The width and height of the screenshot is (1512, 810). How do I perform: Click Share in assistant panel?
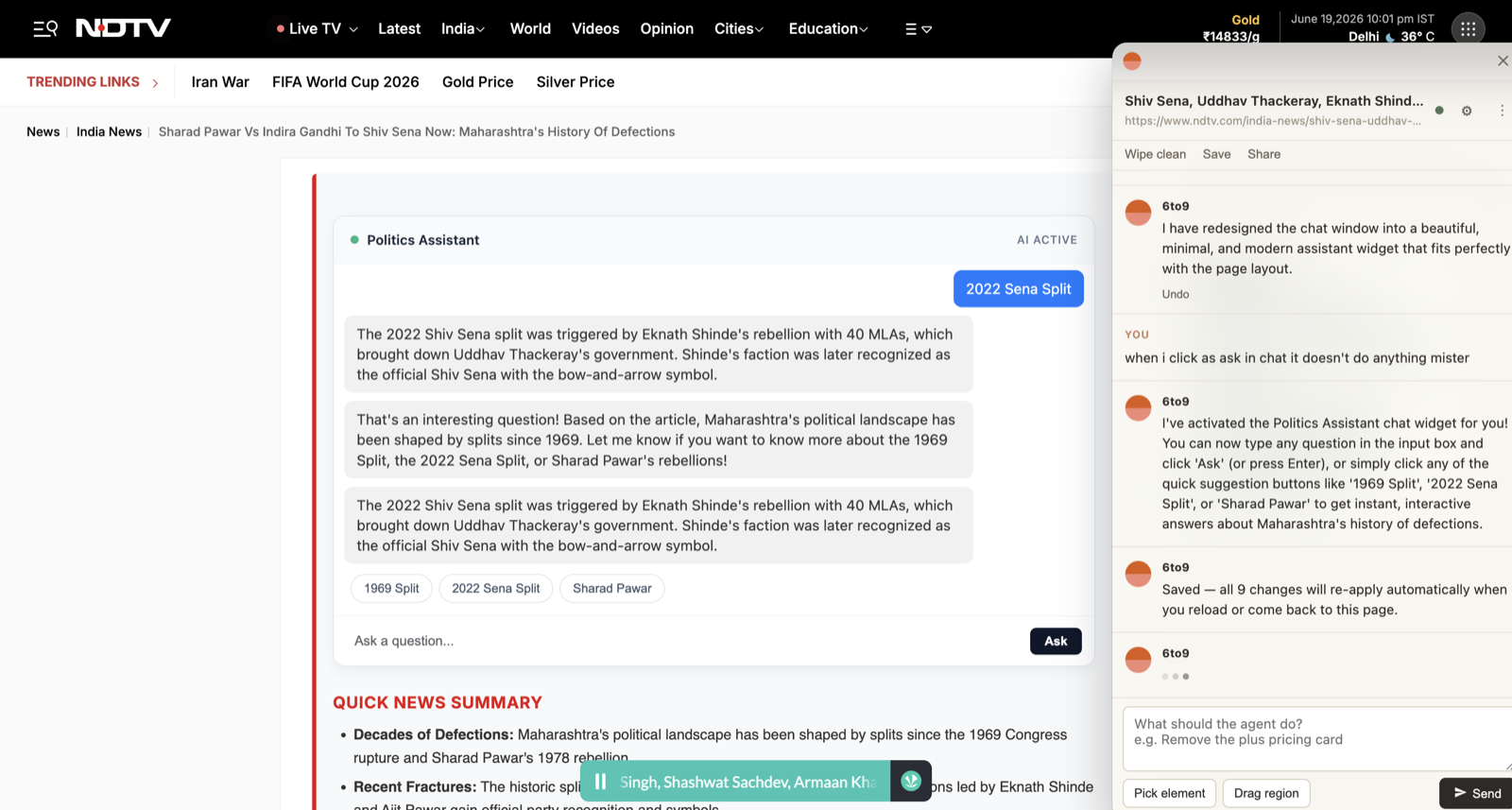click(x=1263, y=155)
